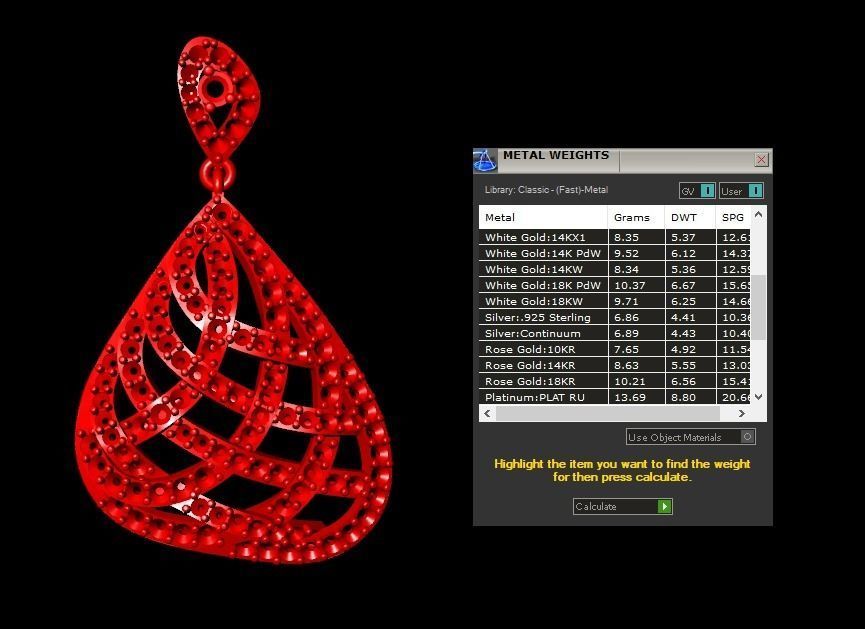Sort by the Grams column header
Image resolution: width=865 pixels, height=629 pixels.
pyautogui.click(x=636, y=217)
